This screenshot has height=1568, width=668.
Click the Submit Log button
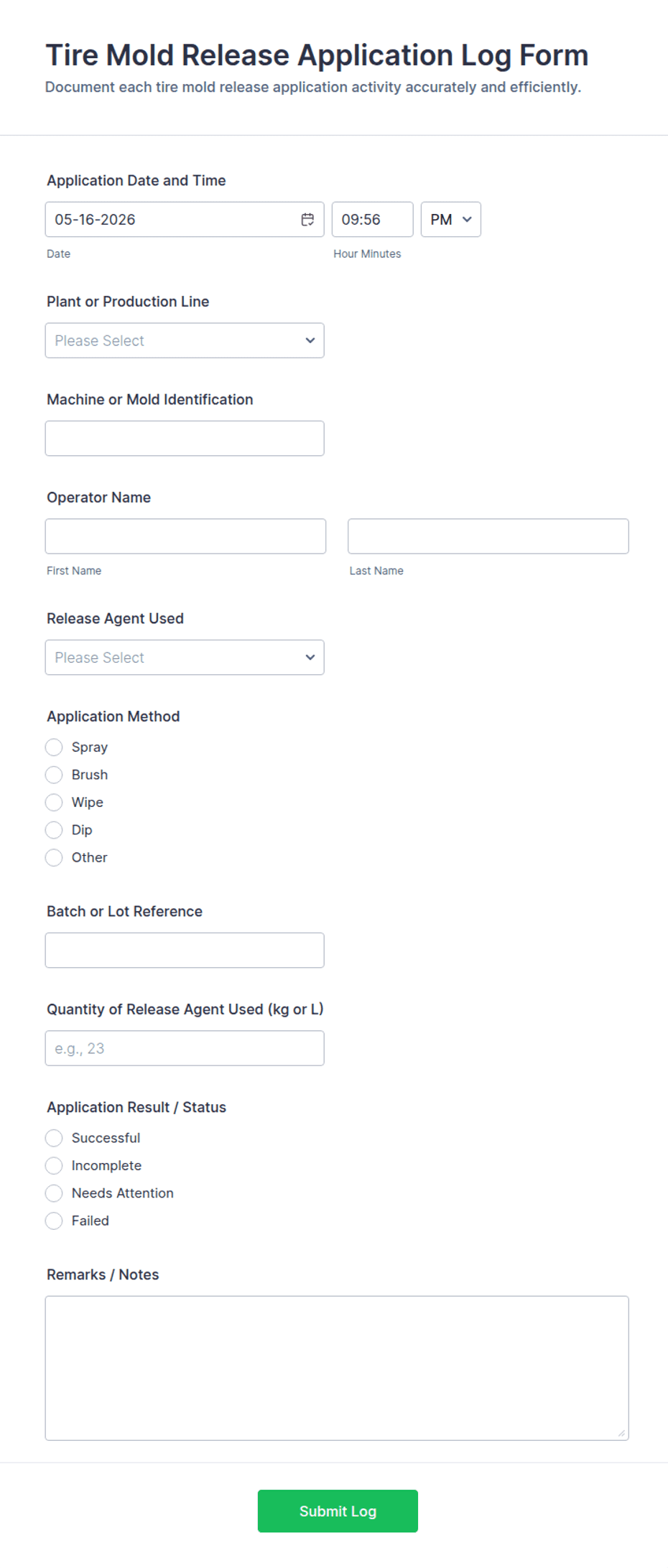tap(338, 1511)
